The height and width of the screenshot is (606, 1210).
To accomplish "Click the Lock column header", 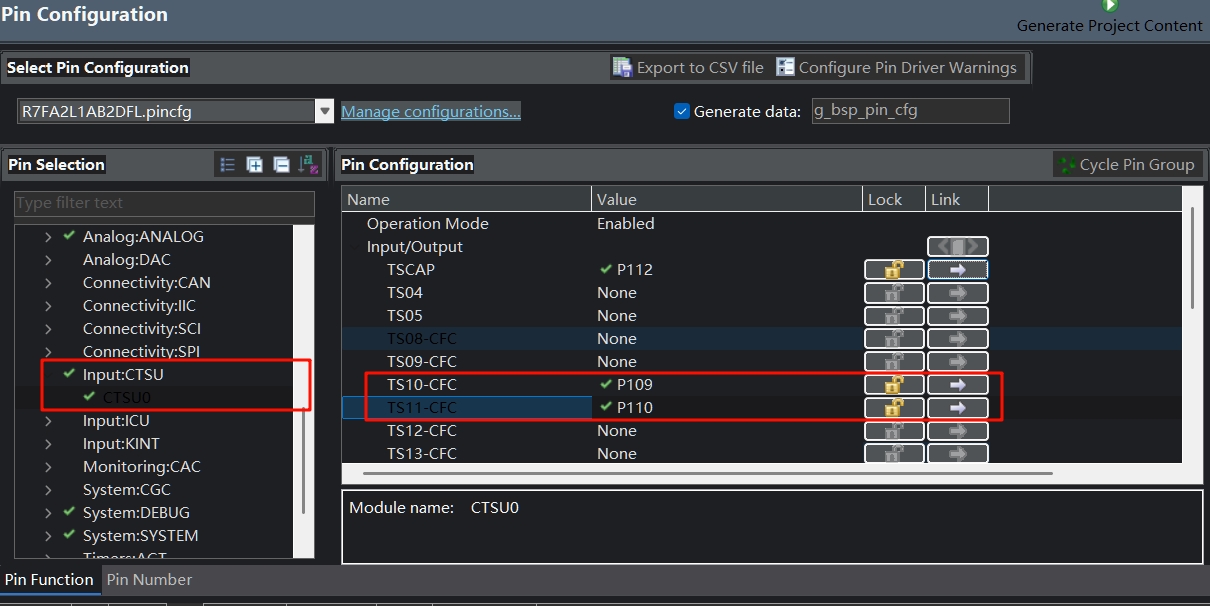I will (894, 199).
